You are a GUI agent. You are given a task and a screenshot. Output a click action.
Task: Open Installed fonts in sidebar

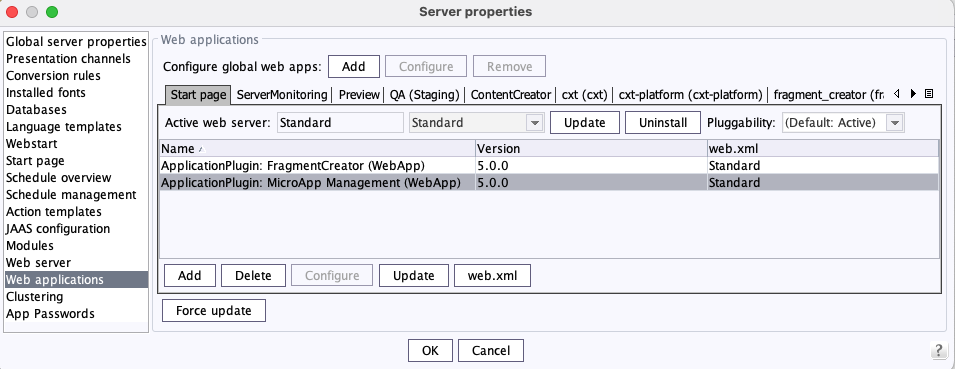click(76, 93)
